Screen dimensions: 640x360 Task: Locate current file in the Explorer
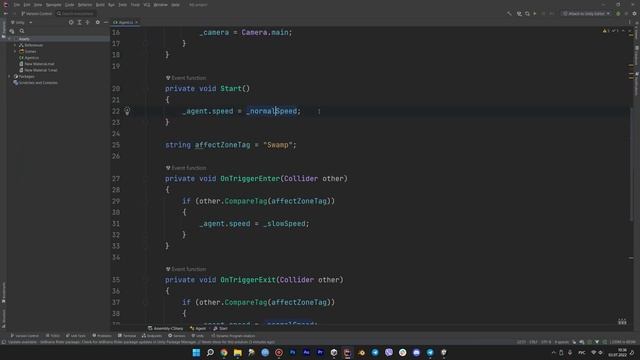click(71, 22)
